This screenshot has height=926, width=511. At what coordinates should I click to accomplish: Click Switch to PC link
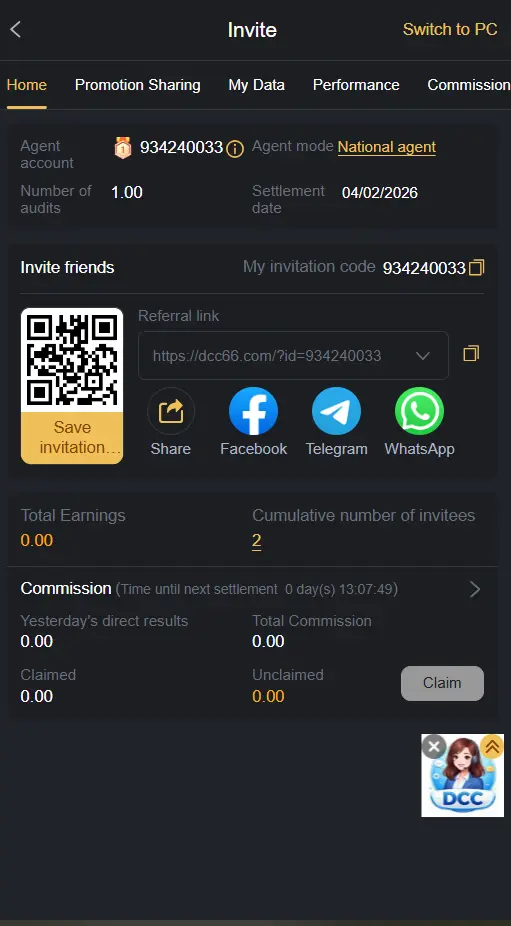pos(450,30)
